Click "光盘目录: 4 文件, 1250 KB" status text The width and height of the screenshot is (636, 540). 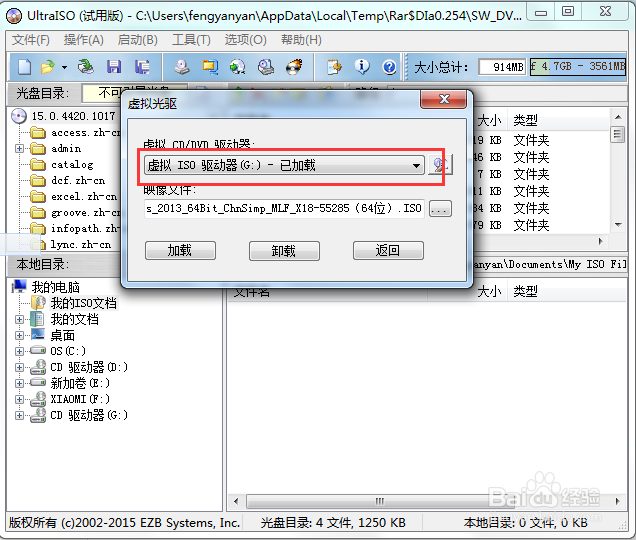(333, 523)
